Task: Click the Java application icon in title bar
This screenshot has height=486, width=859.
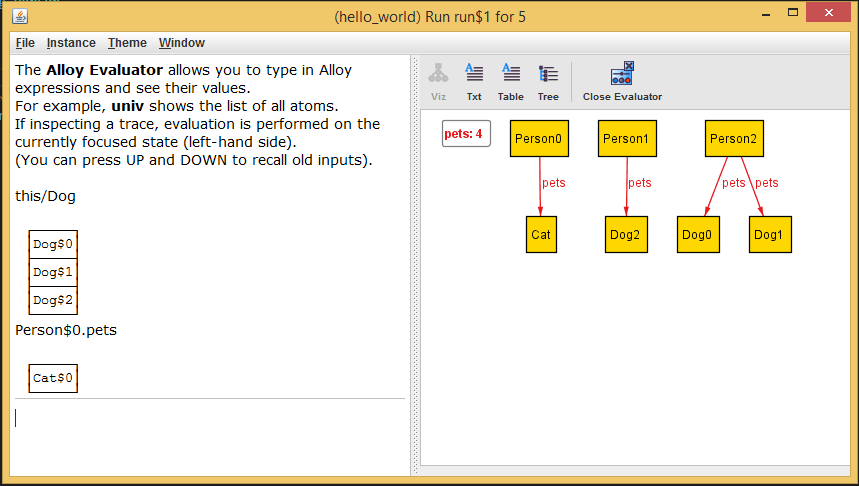Action: point(20,16)
